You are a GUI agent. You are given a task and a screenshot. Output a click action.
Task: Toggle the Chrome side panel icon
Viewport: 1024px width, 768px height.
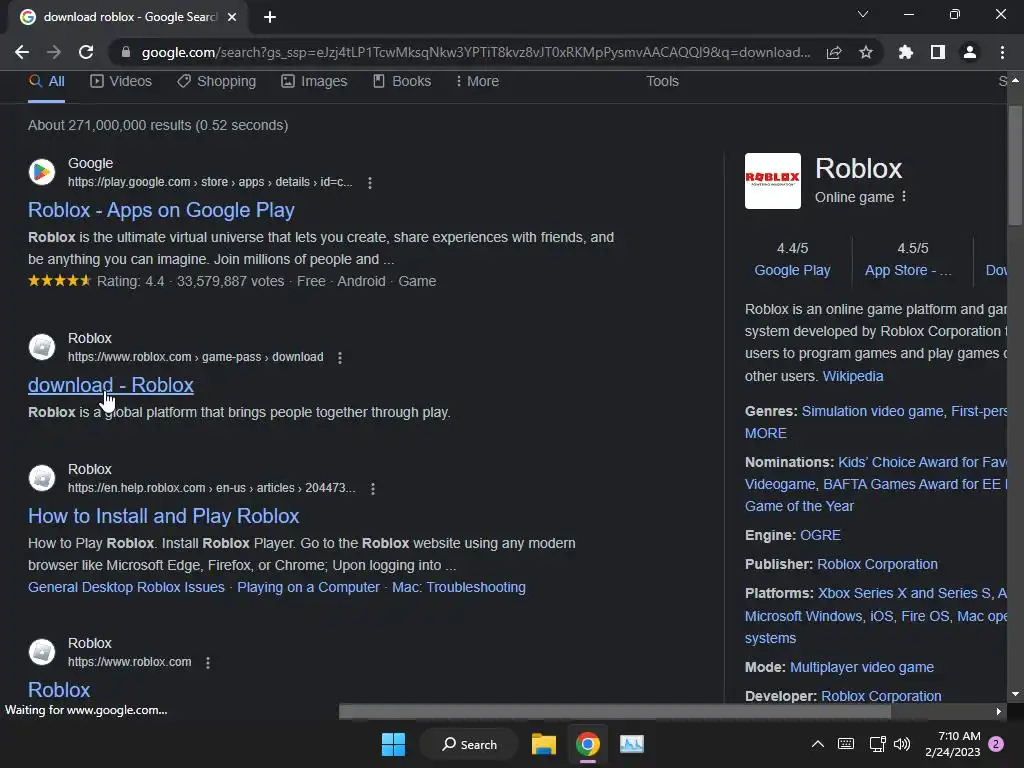(938, 52)
